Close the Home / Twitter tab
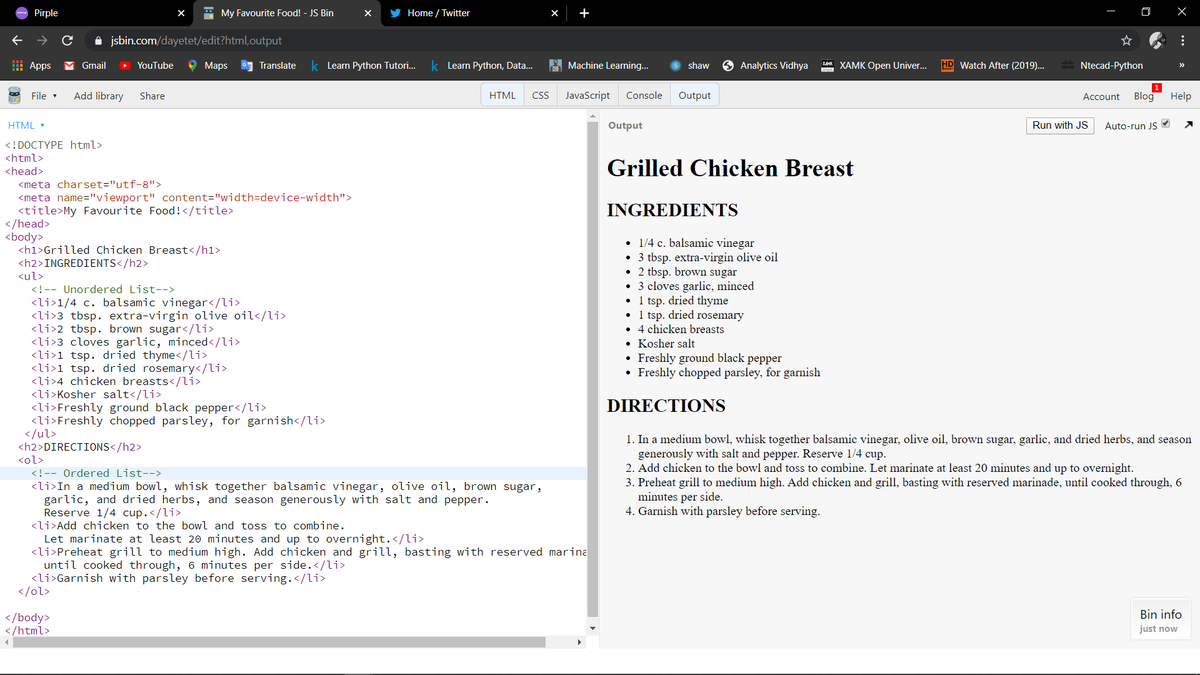 555,13
